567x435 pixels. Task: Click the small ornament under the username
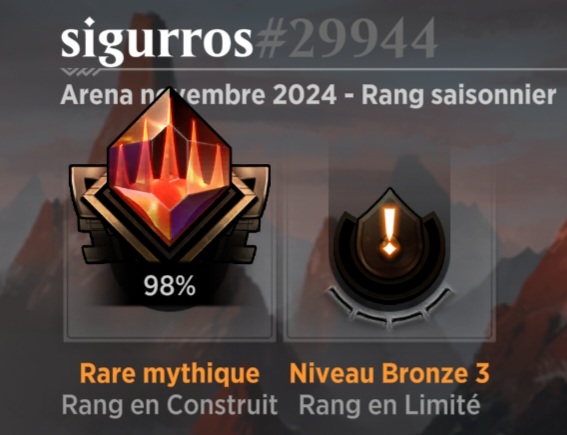point(80,72)
